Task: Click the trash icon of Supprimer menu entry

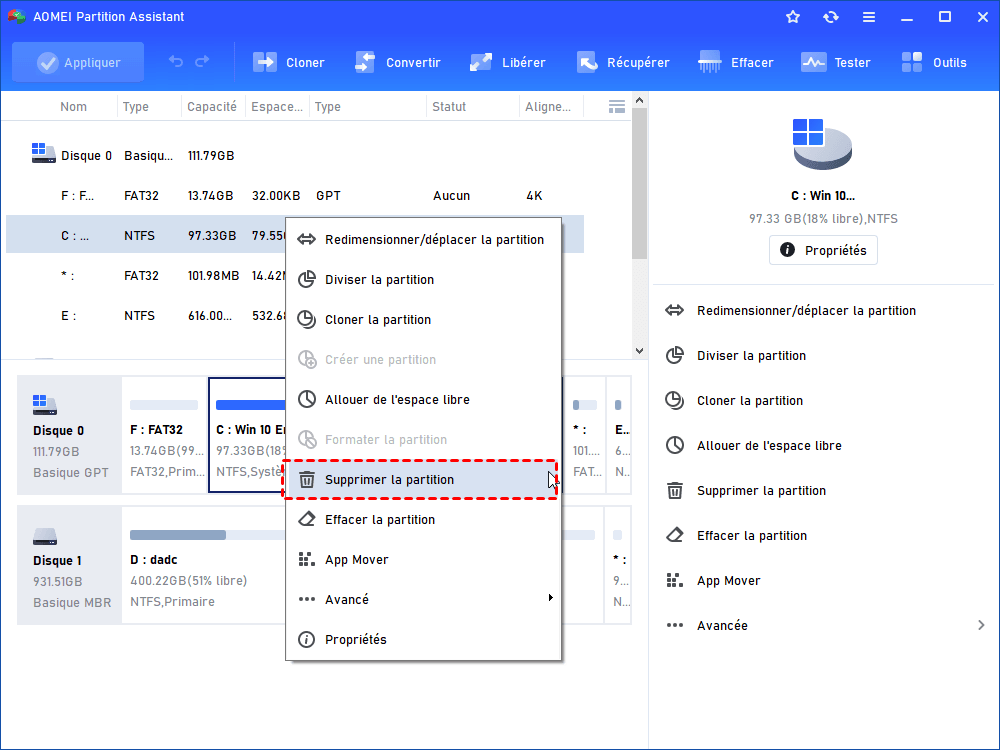Action: click(307, 479)
